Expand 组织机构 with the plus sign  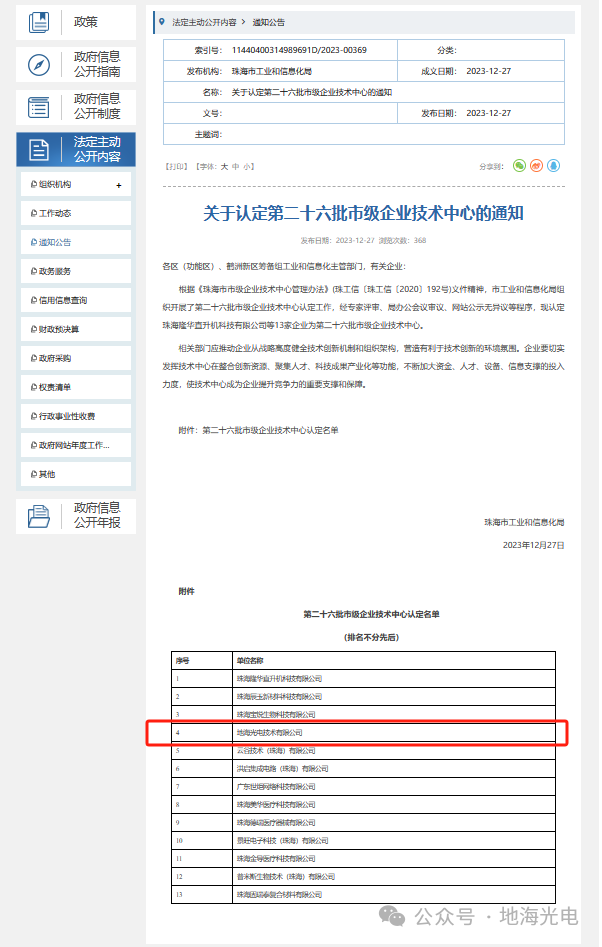pos(119,185)
